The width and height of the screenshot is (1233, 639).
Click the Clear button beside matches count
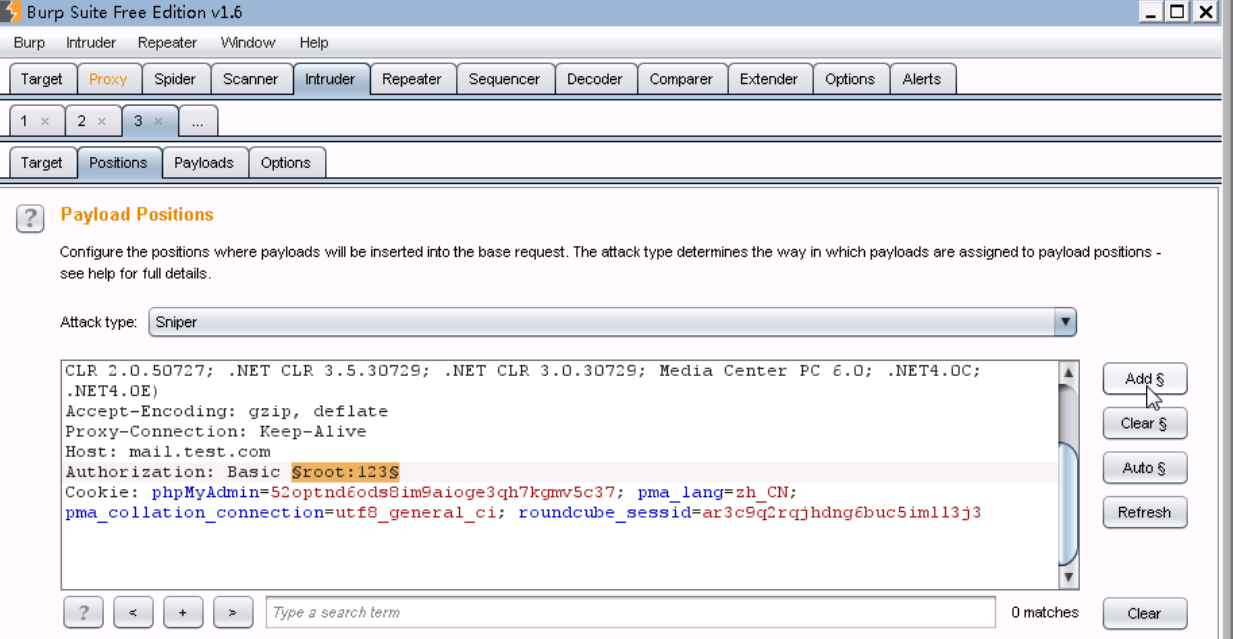tap(1145, 613)
